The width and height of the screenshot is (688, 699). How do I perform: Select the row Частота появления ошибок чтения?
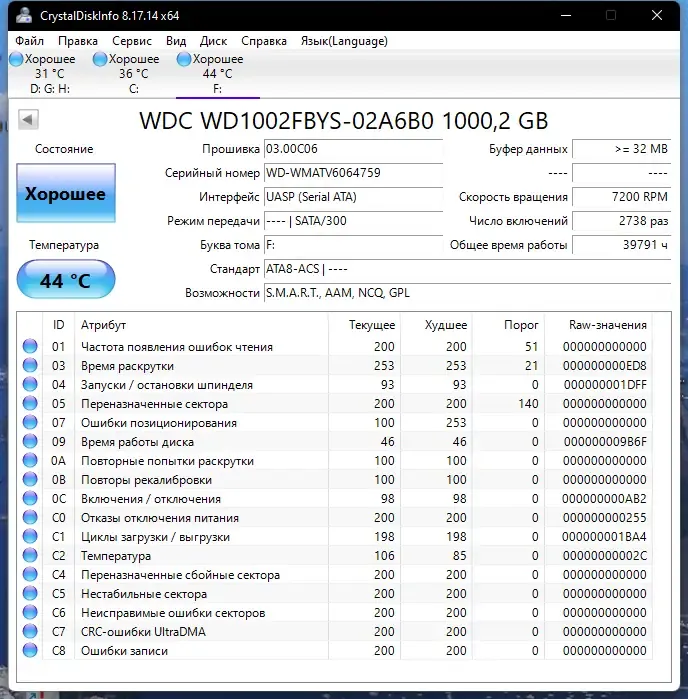pyautogui.click(x=335, y=346)
